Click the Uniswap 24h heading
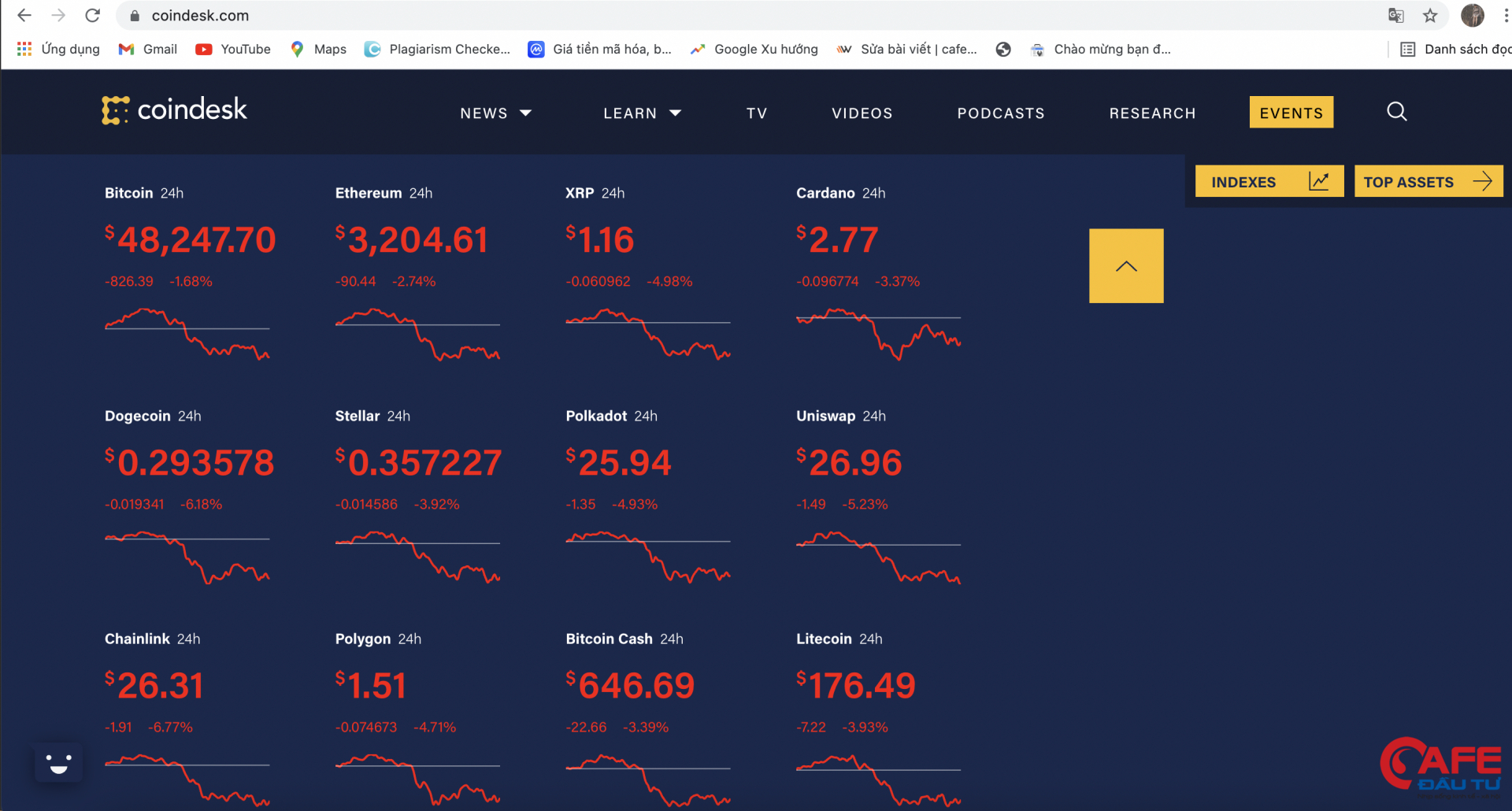This screenshot has width=1512, height=811. [x=840, y=416]
